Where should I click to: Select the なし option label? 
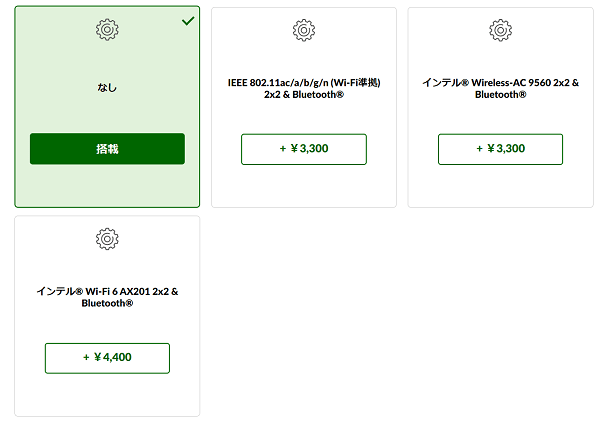pos(107,88)
